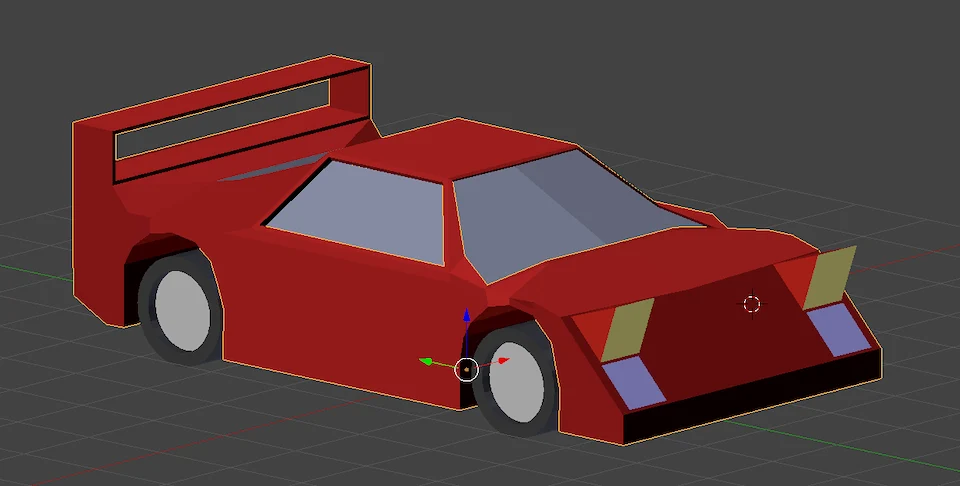Click the yellow pop-up headlight nearest the front wheel
The image size is (960, 486).
[x=628, y=329]
